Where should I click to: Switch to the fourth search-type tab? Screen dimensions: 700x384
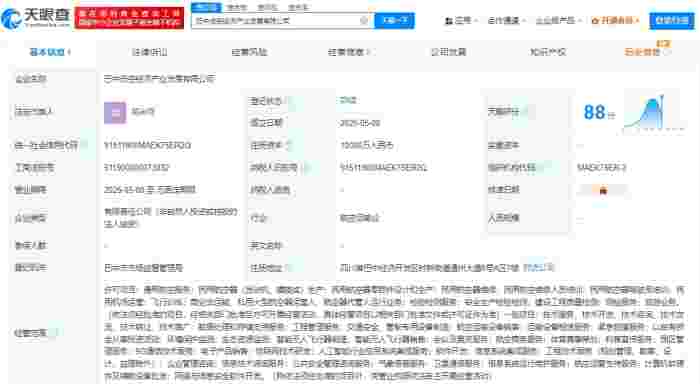tap(298, 7)
